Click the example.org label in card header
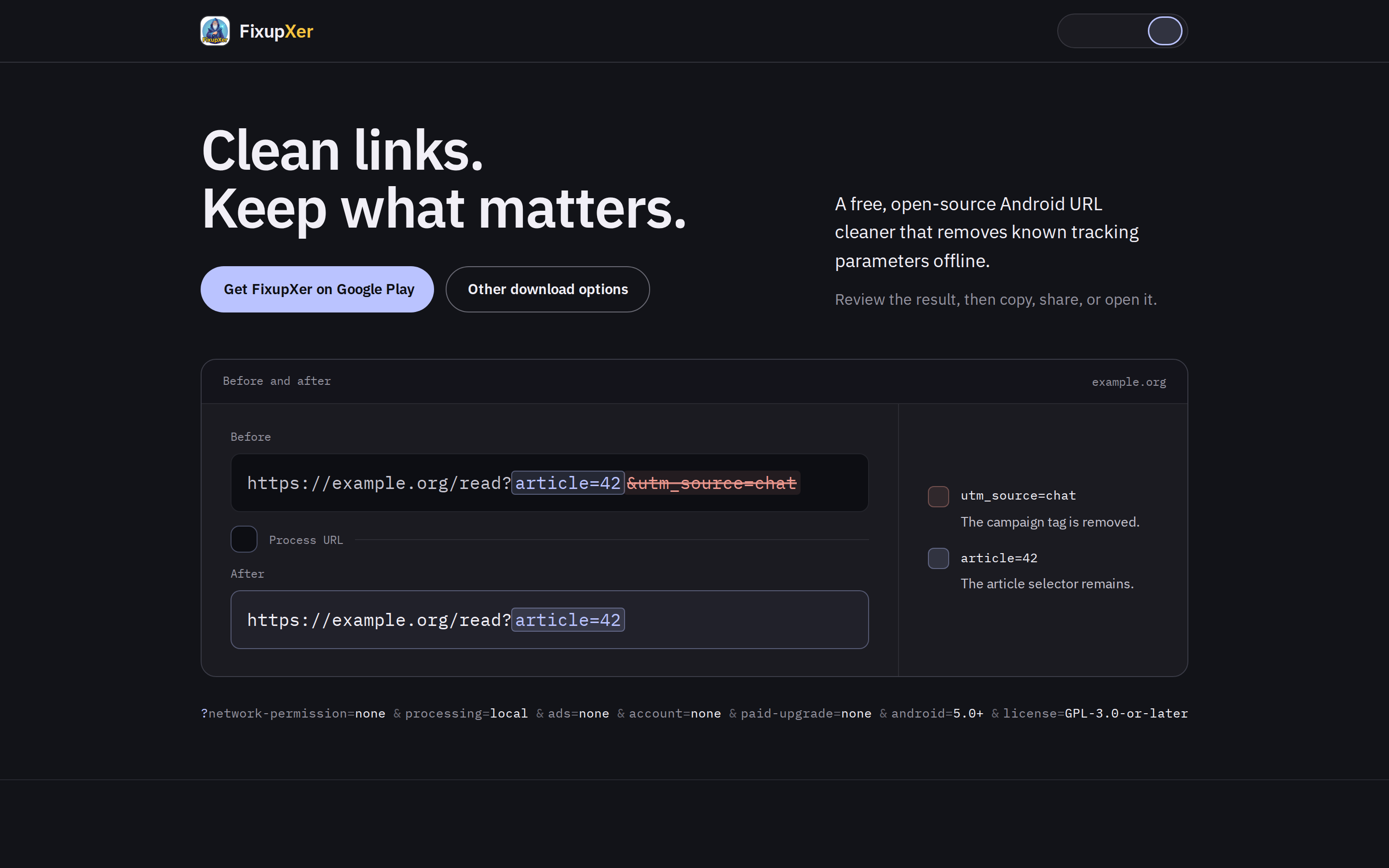1389x868 pixels. pyautogui.click(x=1129, y=382)
